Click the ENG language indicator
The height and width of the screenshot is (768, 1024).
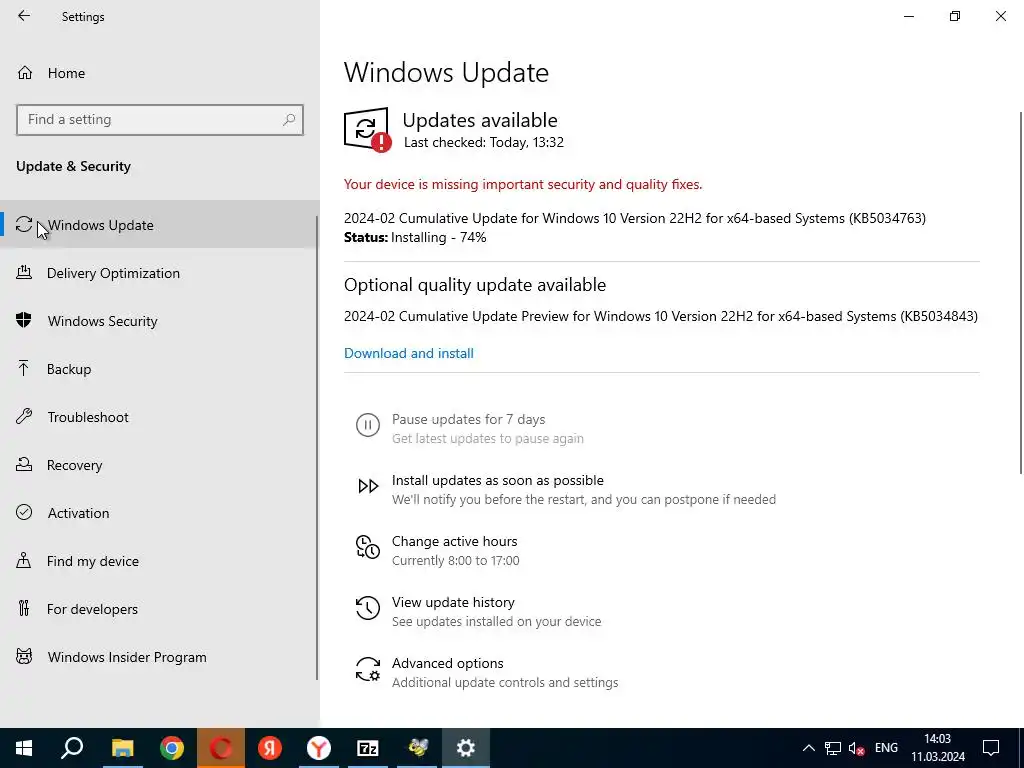click(886, 748)
